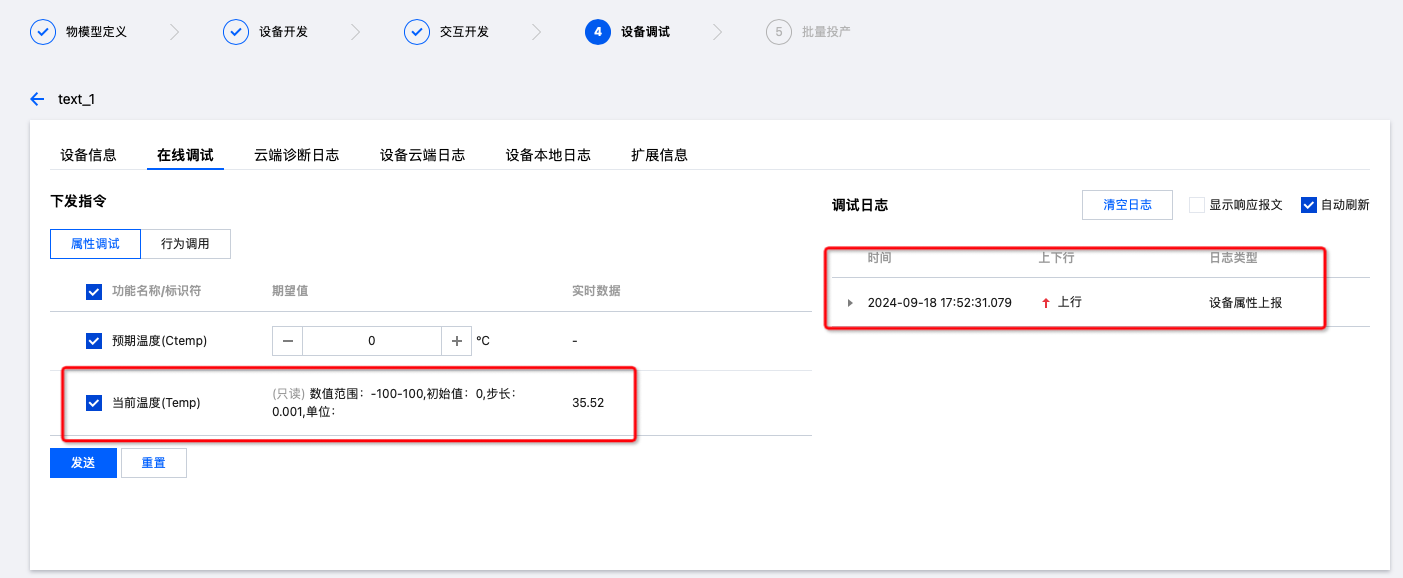Select the 行为调用 tab
Screen dimensions: 1403x578
coord(185,244)
